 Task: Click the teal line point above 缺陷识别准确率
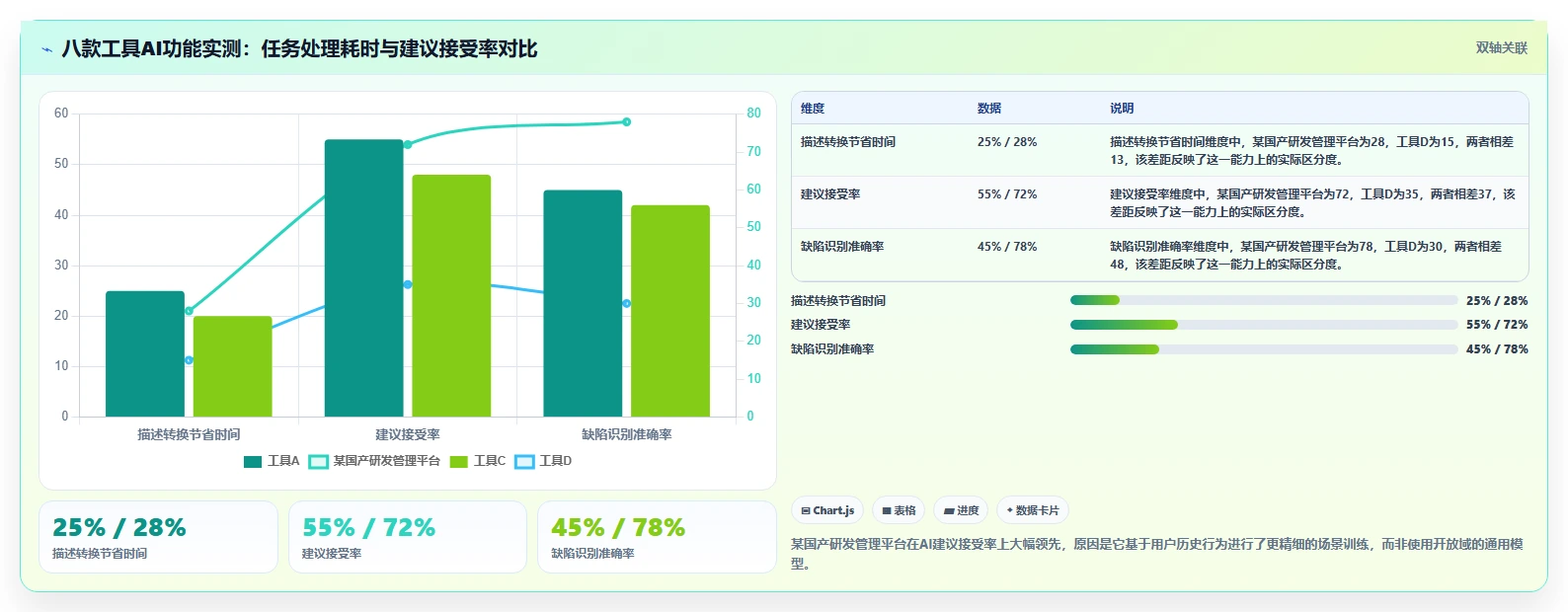(627, 122)
